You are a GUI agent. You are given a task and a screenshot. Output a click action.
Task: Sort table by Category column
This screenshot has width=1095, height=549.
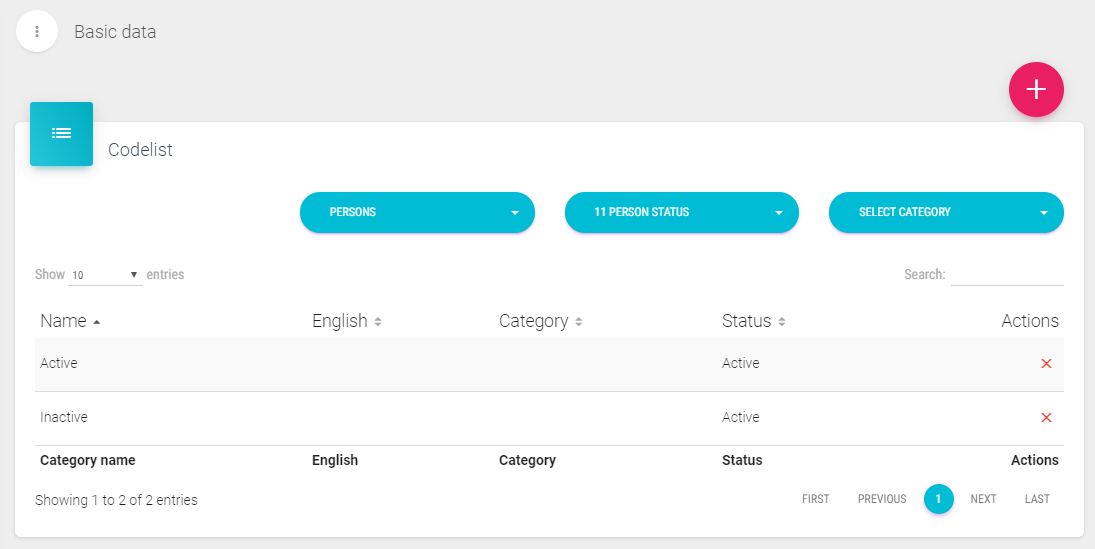click(x=579, y=322)
